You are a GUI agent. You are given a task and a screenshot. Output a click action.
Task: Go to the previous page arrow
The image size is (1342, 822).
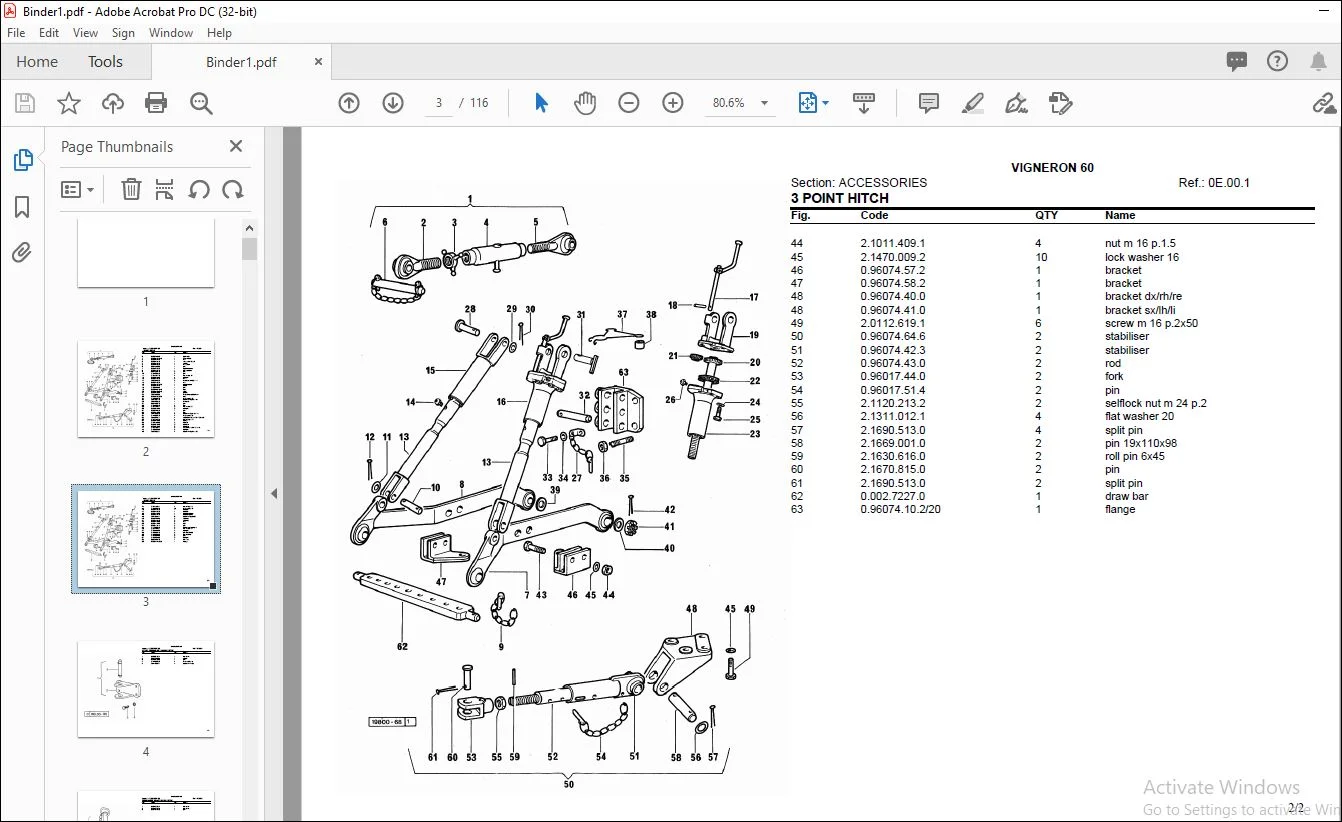tap(349, 103)
